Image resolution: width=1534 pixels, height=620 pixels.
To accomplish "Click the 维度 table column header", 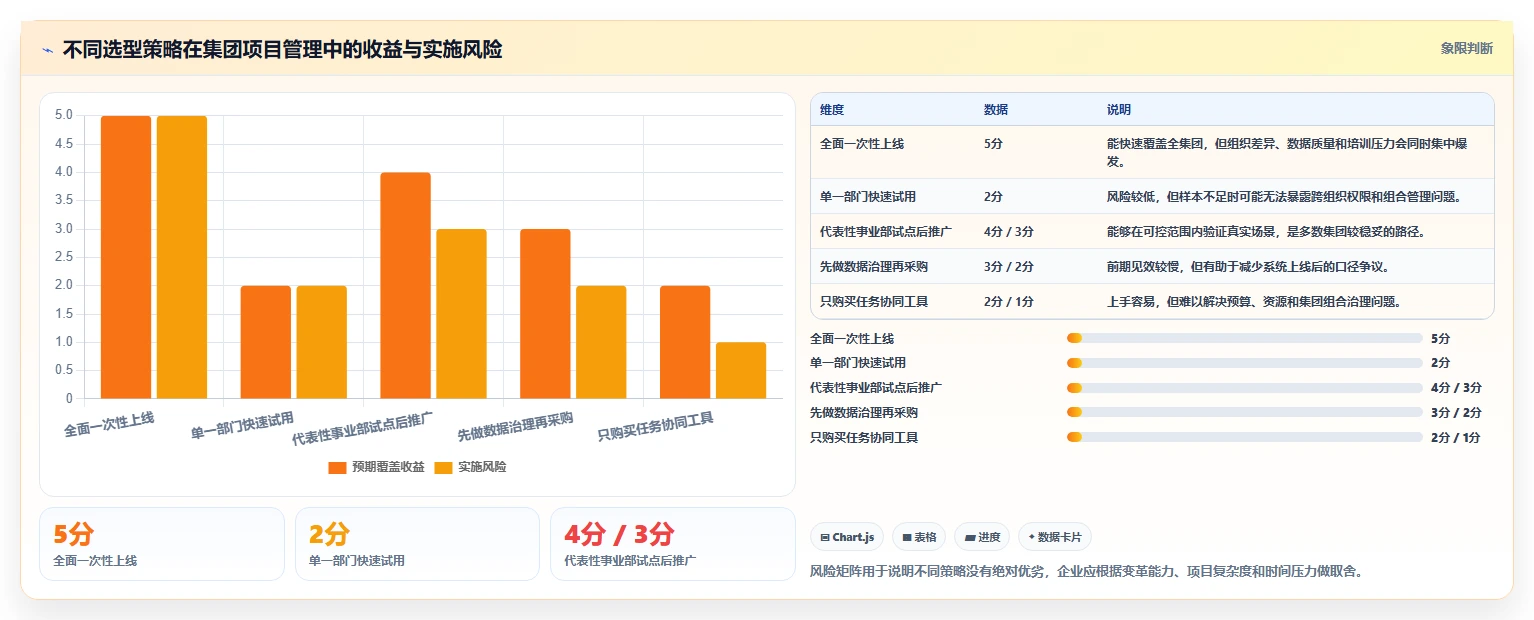I will point(832,109).
